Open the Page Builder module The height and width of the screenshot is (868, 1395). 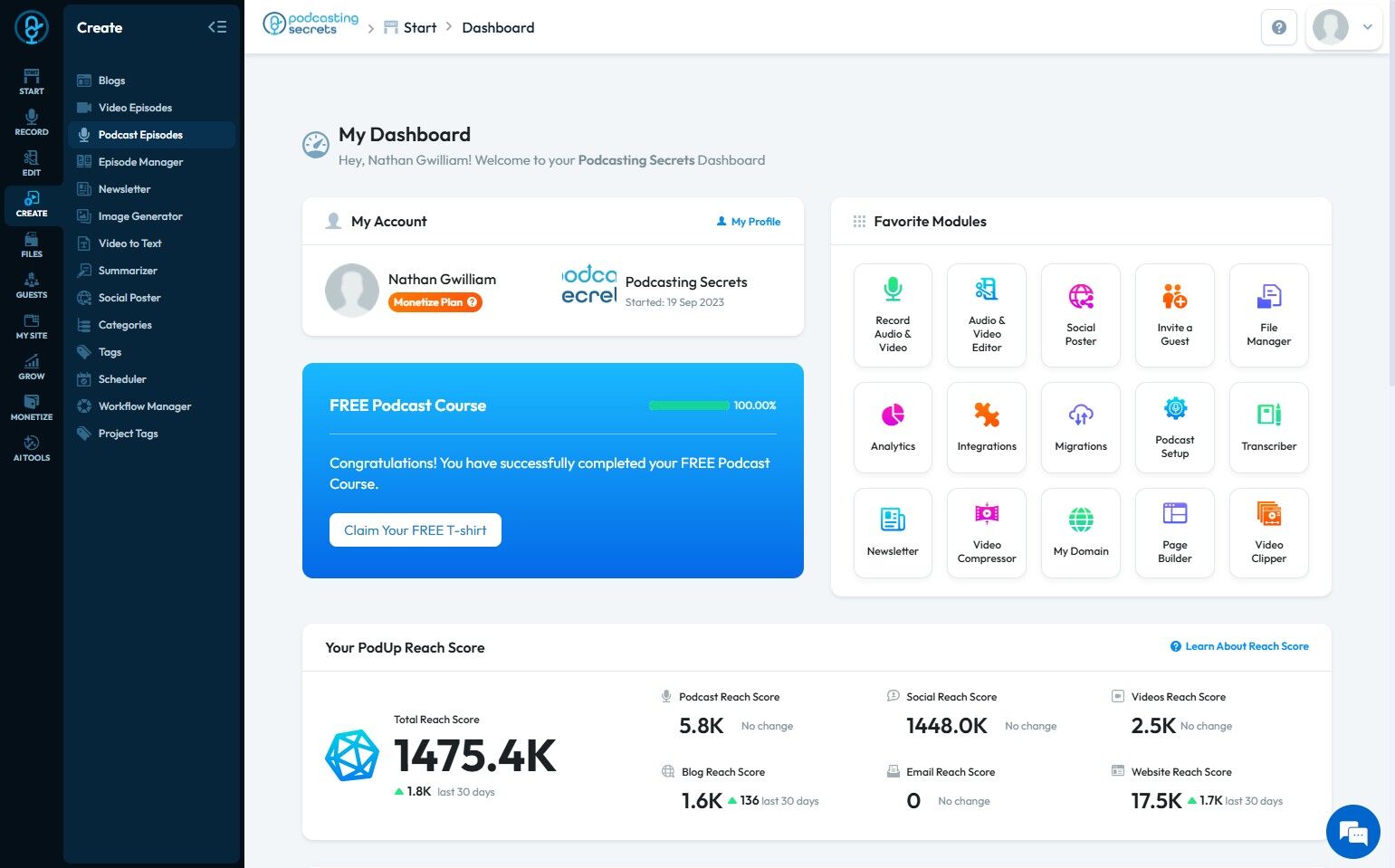coord(1175,532)
